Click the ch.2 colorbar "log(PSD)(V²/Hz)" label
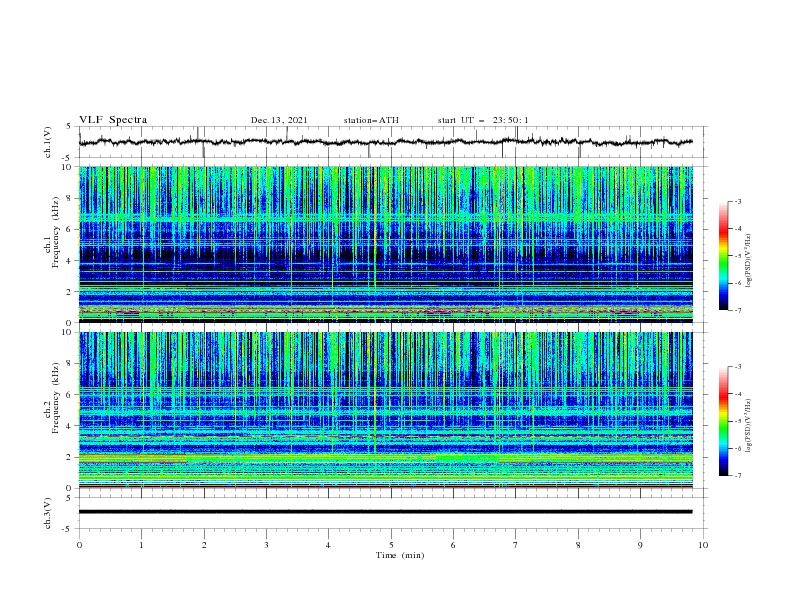The width and height of the screenshot is (792, 612). click(x=748, y=426)
